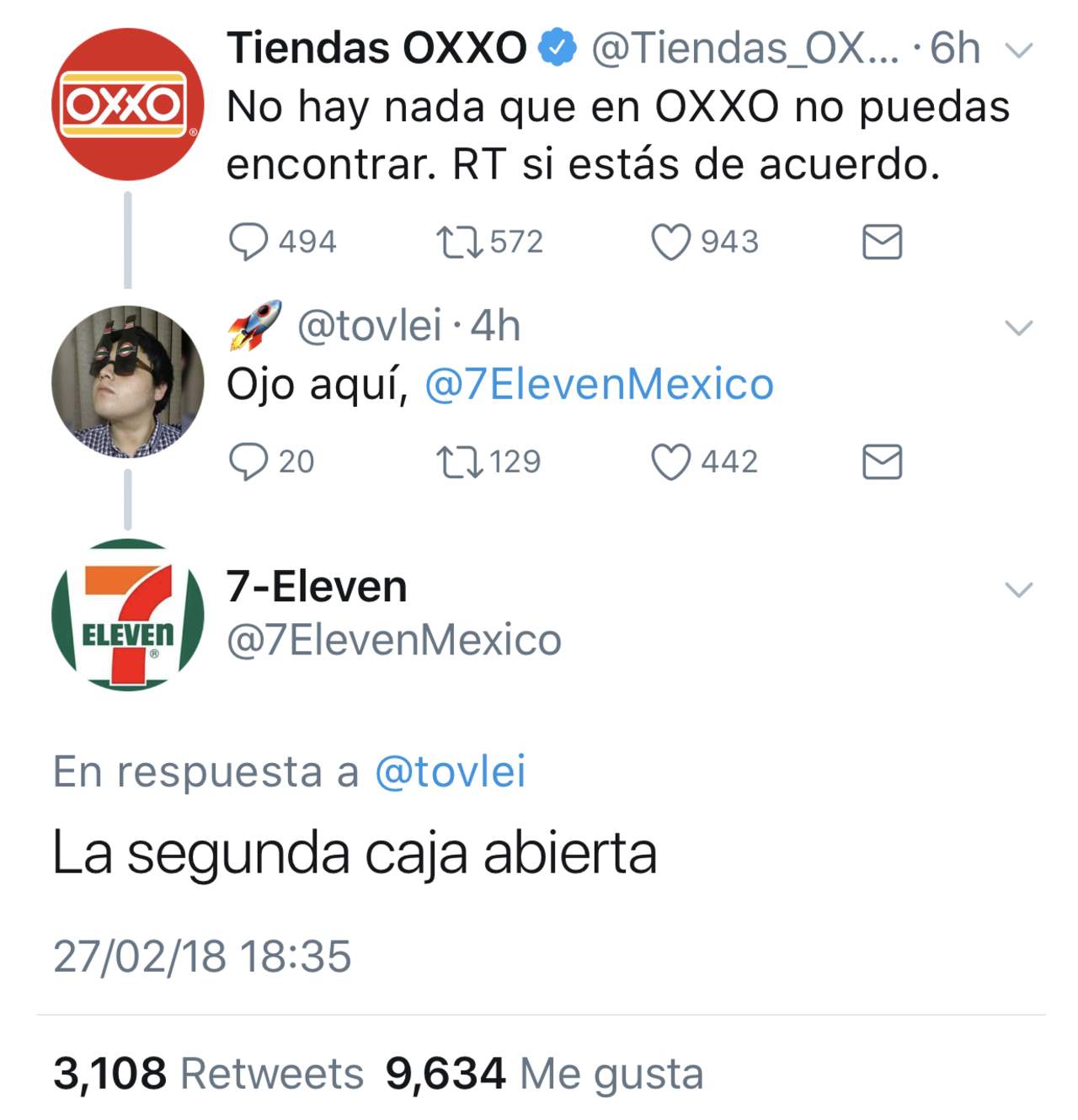
Task: Open @tovlei link in reply header
Action: pos(450,771)
